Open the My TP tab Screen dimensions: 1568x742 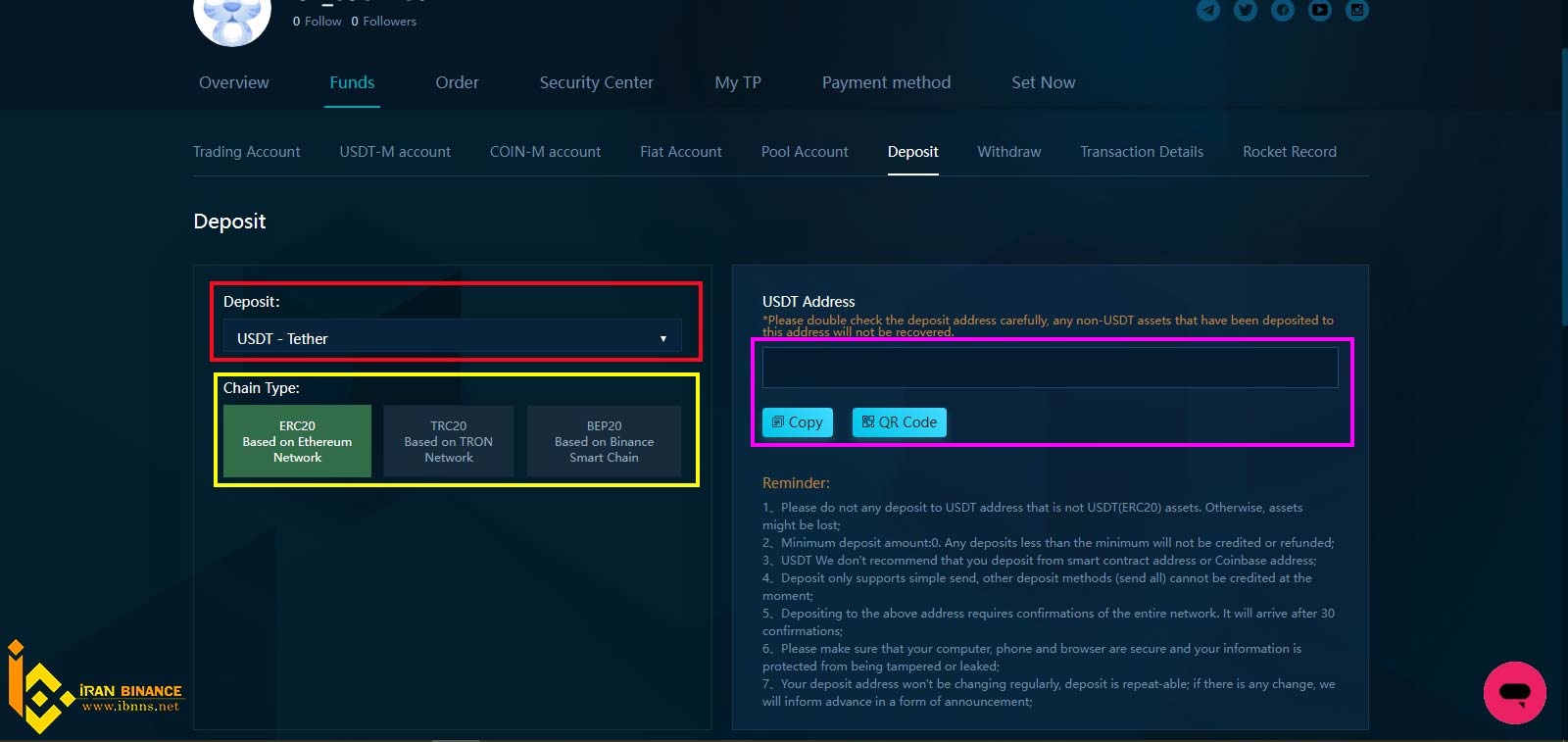[738, 82]
